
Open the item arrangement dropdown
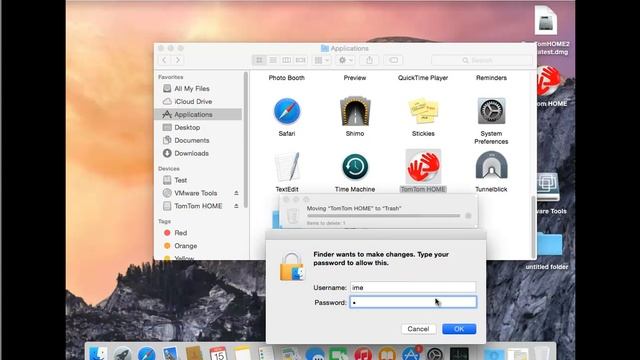coord(321,60)
